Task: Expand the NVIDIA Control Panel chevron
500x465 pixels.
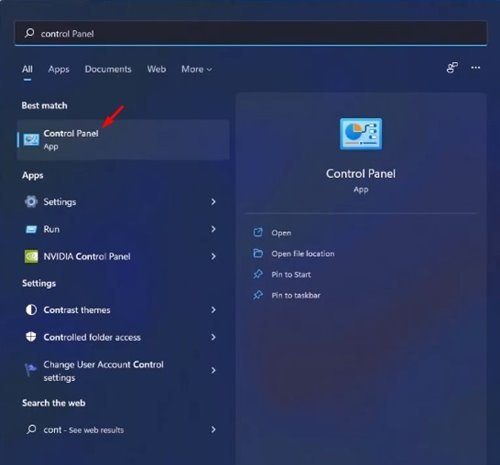Action: [x=213, y=256]
